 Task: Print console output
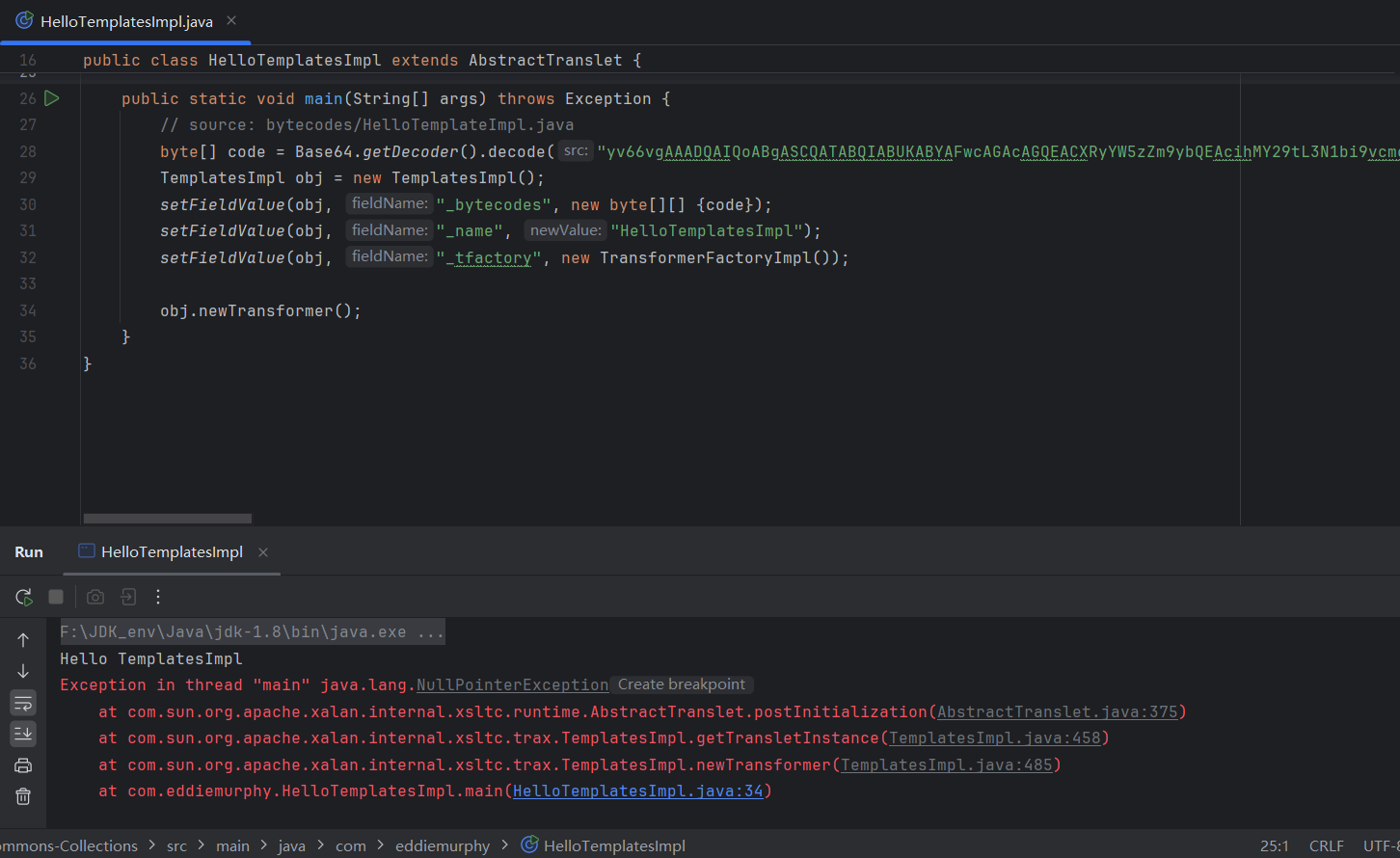[x=23, y=765]
